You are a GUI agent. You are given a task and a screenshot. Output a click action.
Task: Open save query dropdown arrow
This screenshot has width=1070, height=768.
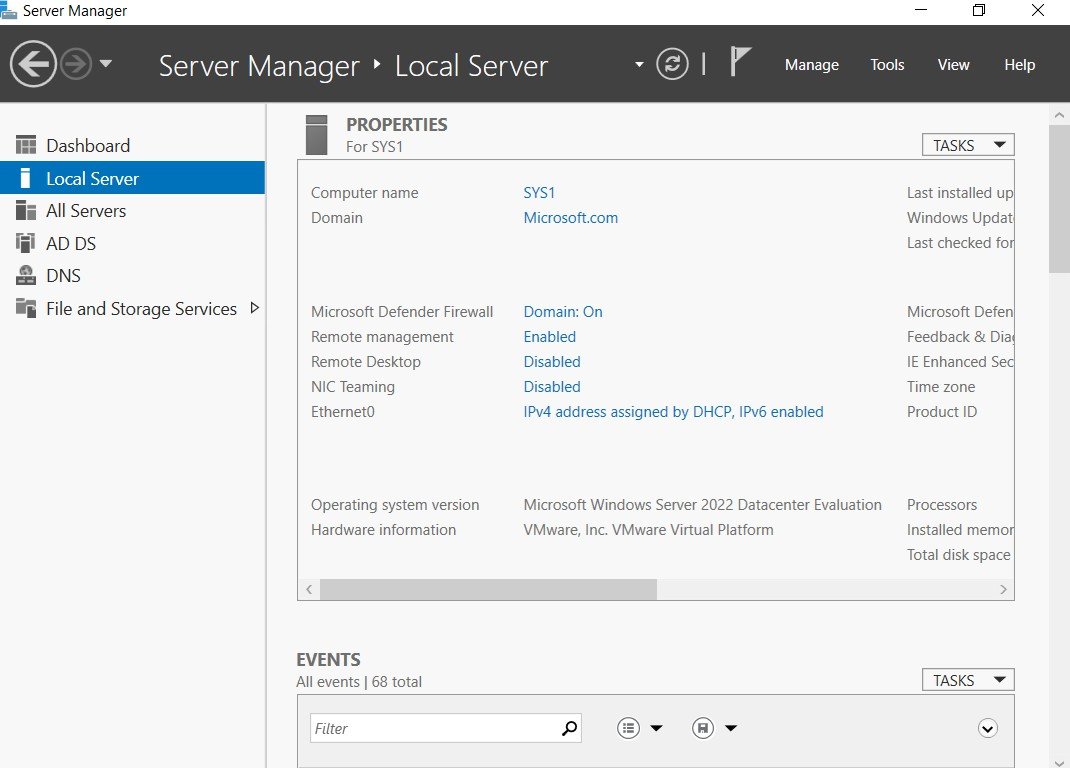click(x=731, y=728)
